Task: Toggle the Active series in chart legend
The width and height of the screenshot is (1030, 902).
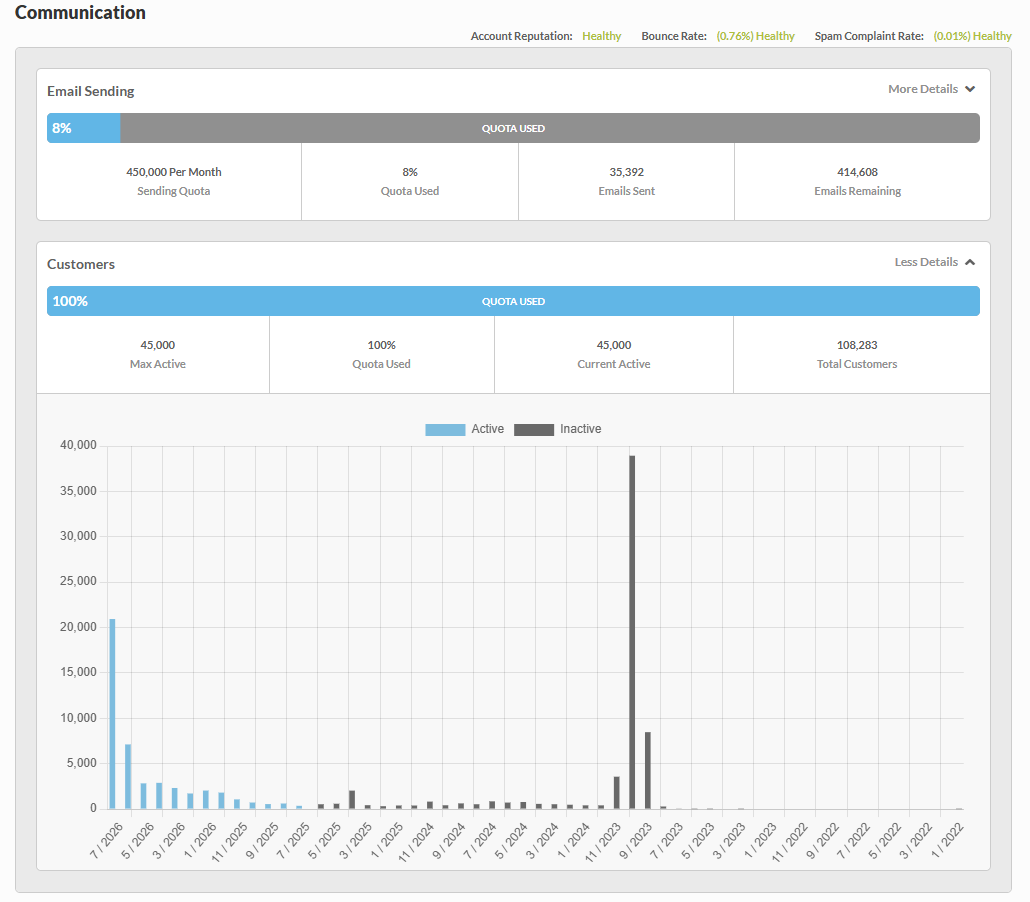Action: [464, 429]
